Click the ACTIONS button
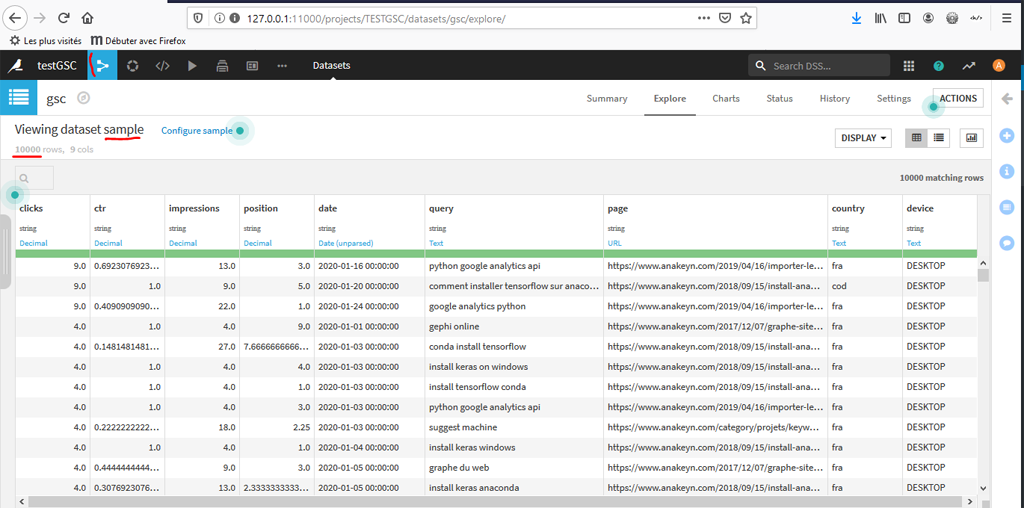The height and width of the screenshot is (508, 1024). [x=958, y=98]
